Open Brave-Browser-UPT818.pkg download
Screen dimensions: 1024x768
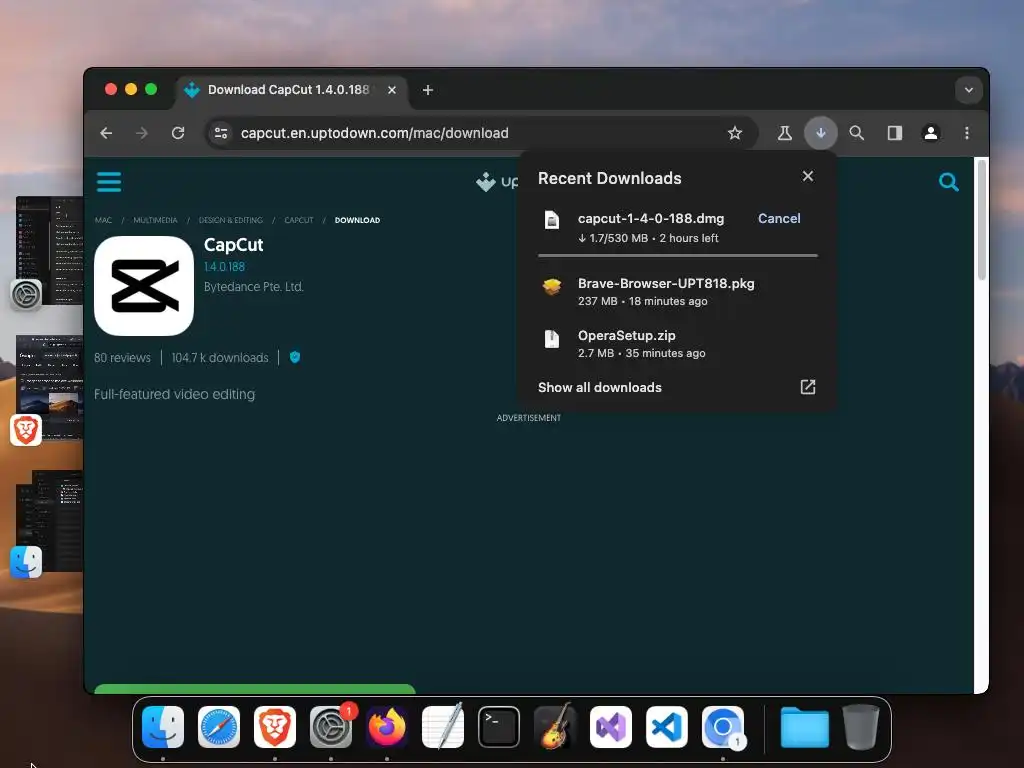click(x=677, y=291)
